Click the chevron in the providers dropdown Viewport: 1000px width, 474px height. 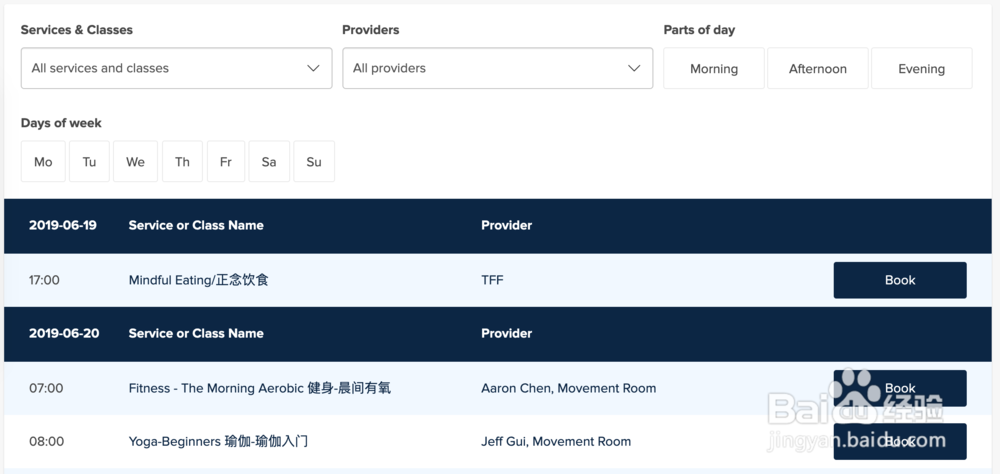coord(634,68)
